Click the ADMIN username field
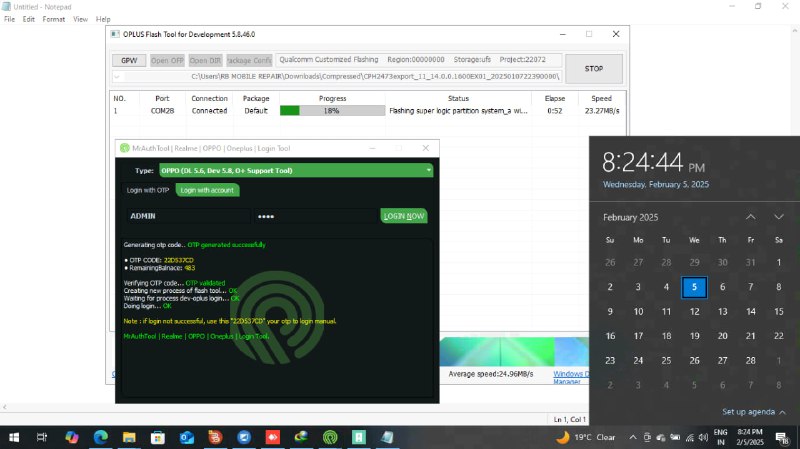 click(188, 216)
